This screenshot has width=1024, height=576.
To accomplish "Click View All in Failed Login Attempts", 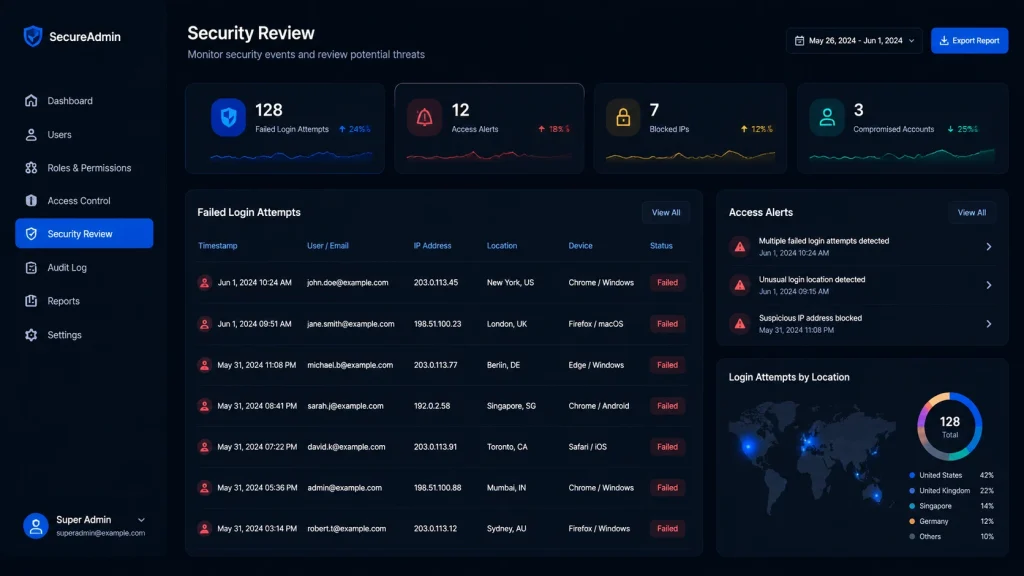I will tap(665, 213).
